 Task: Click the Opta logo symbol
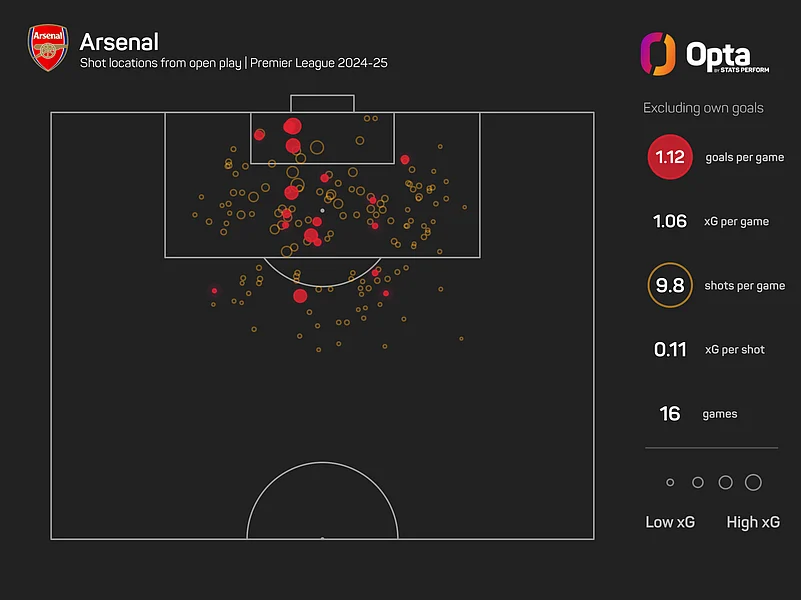coord(657,53)
